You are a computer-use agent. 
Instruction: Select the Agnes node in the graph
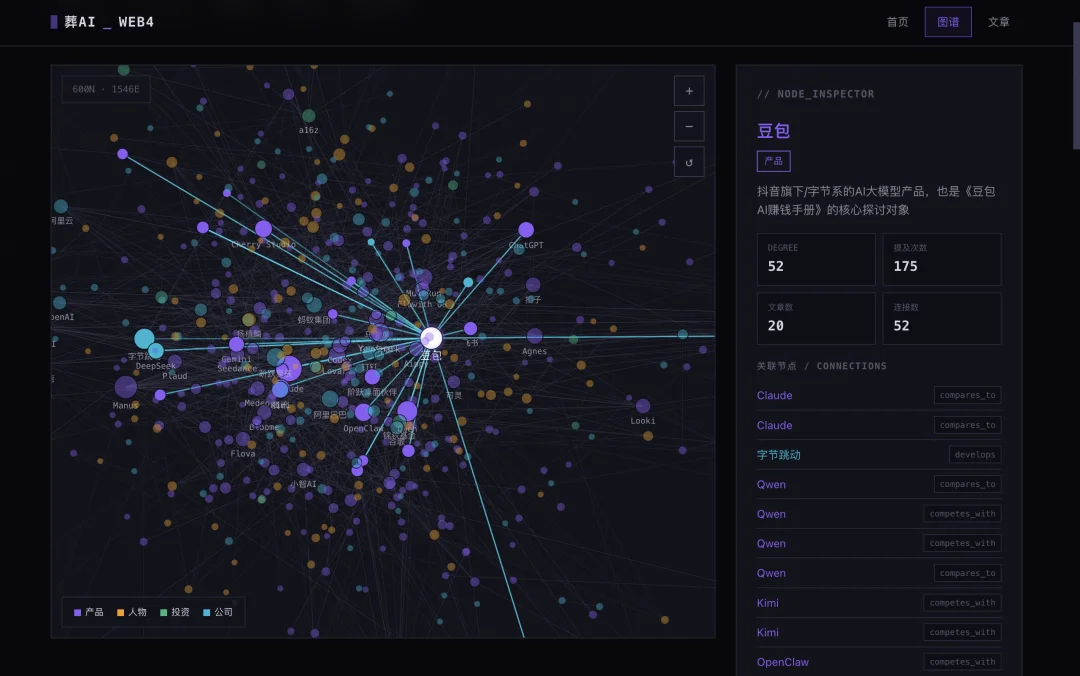point(534,336)
